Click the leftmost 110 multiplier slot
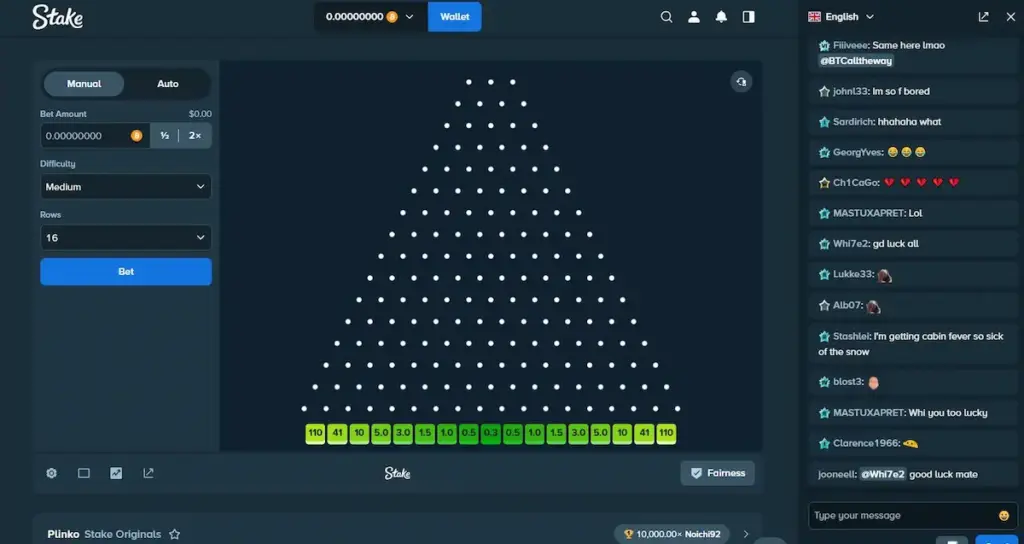The image size is (1024, 544). tap(315, 433)
